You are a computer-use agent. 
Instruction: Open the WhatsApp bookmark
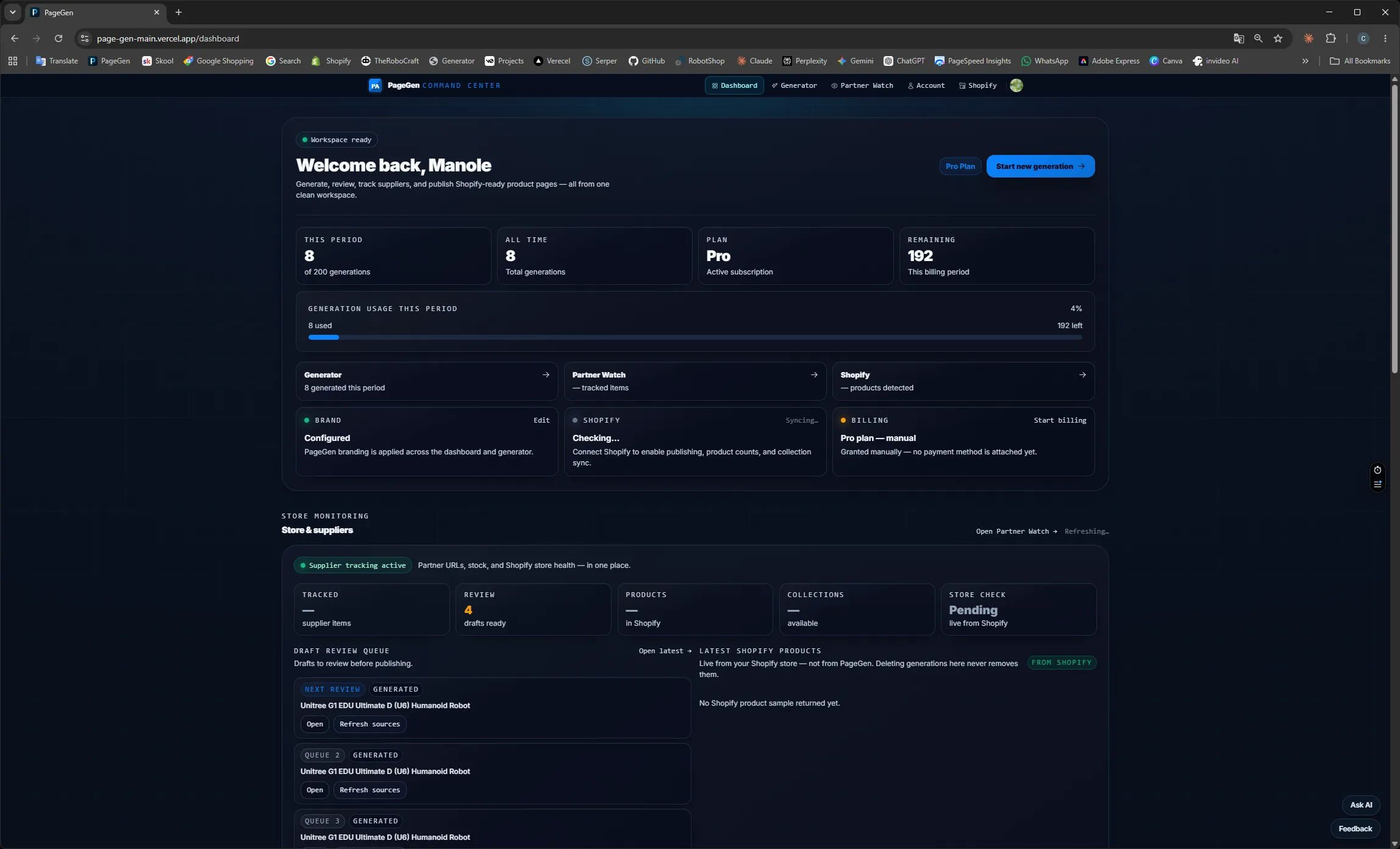[x=1045, y=61]
